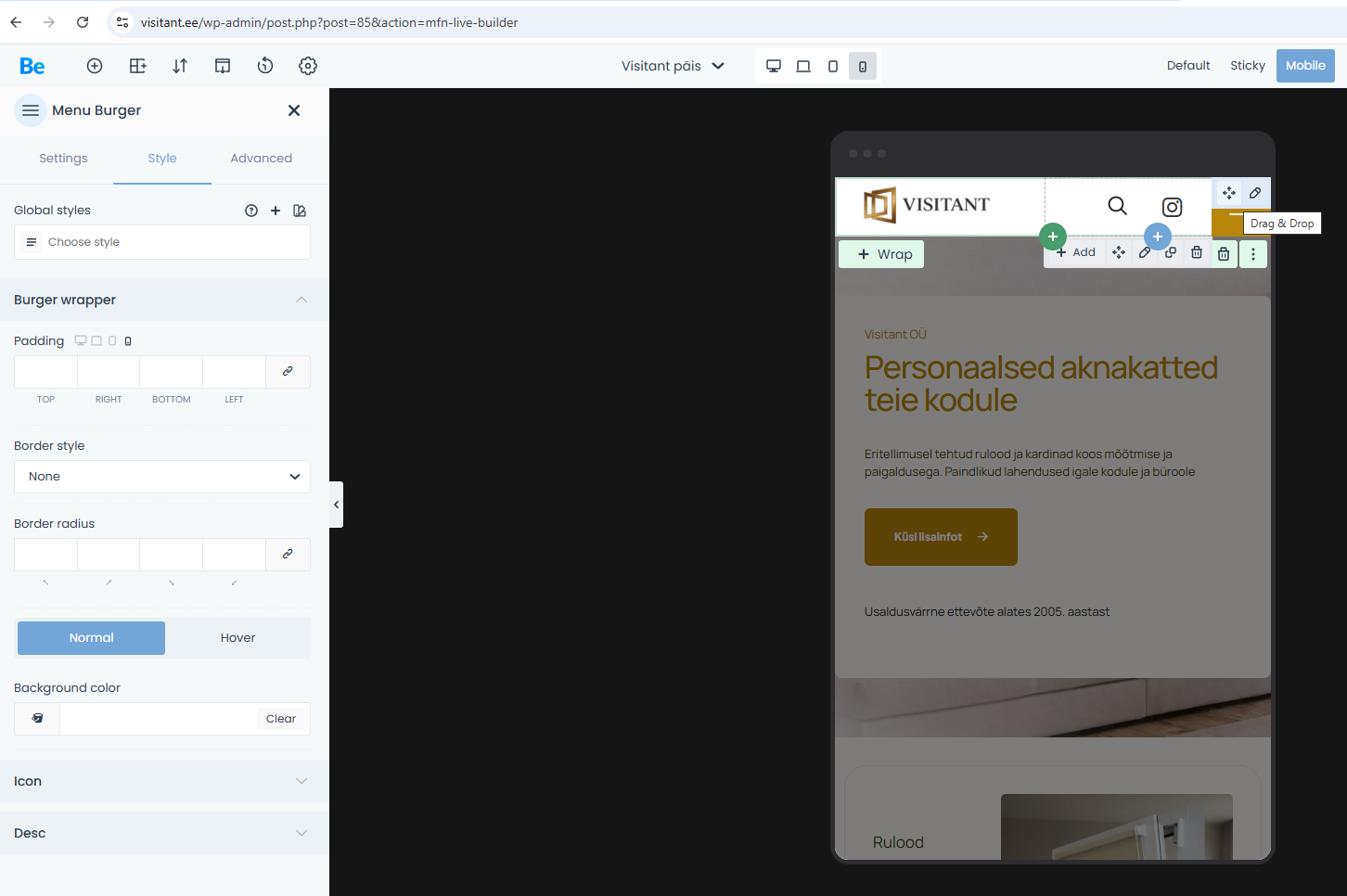Toggle the padding link values button
Image resolution: width=1347 pixels, height=896 pixels.
pyautogui.click(x=288, y=371)
